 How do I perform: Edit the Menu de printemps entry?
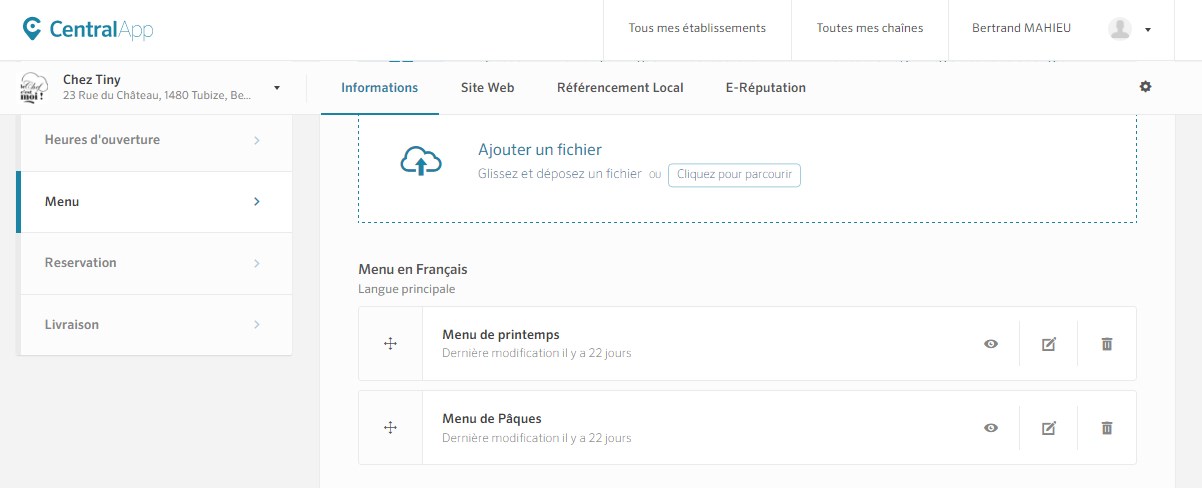click(x=1048, y=344)
